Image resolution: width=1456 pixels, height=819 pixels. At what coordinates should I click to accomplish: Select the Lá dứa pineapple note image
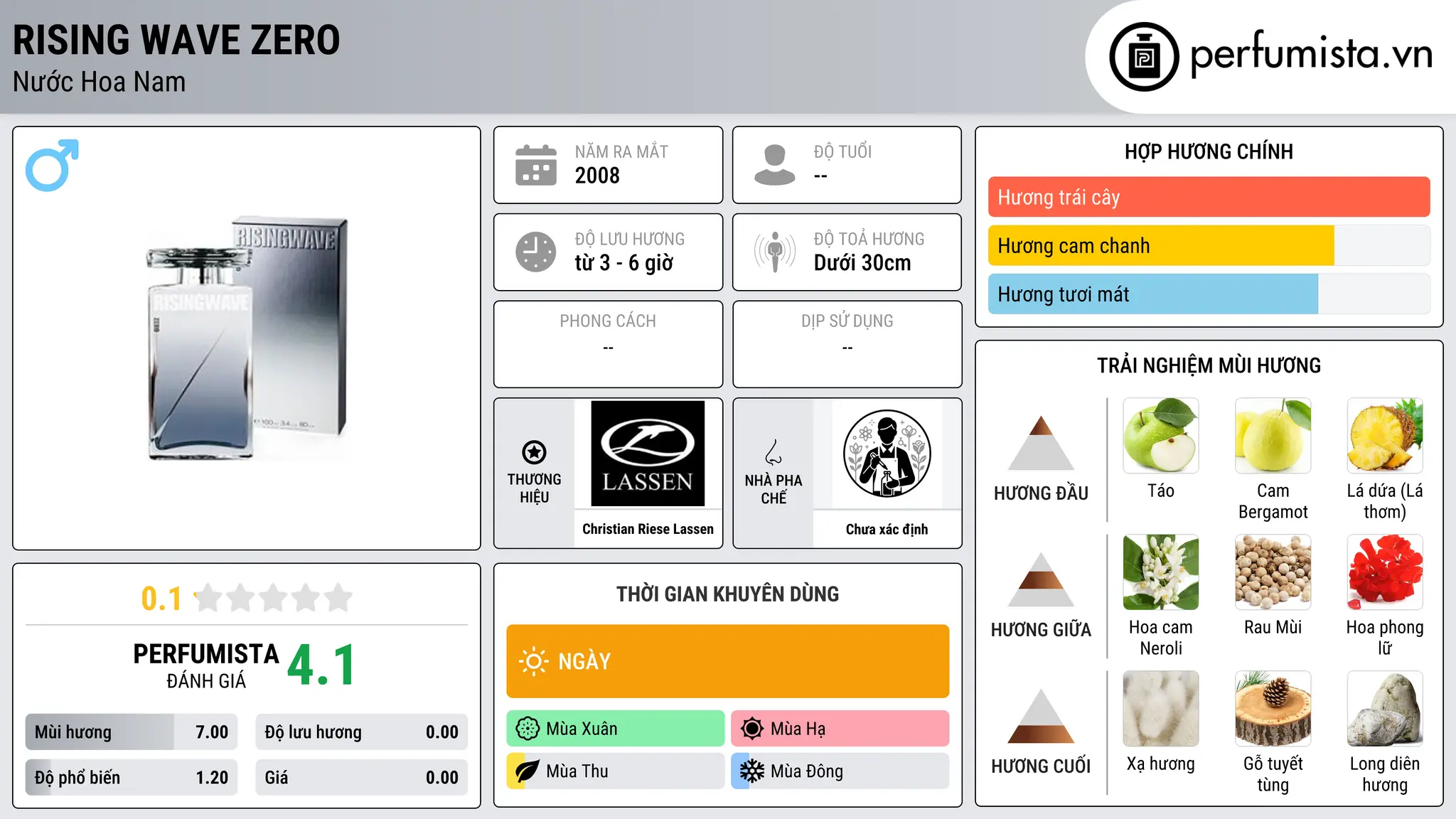coord(1385,436)
